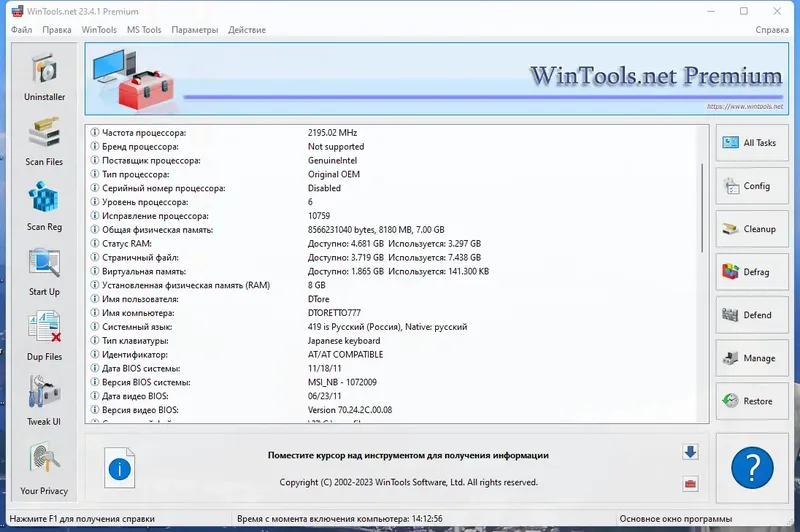Select the Частота процессора row
This screenshot has height=532, width=800.
tap(392, 133)
